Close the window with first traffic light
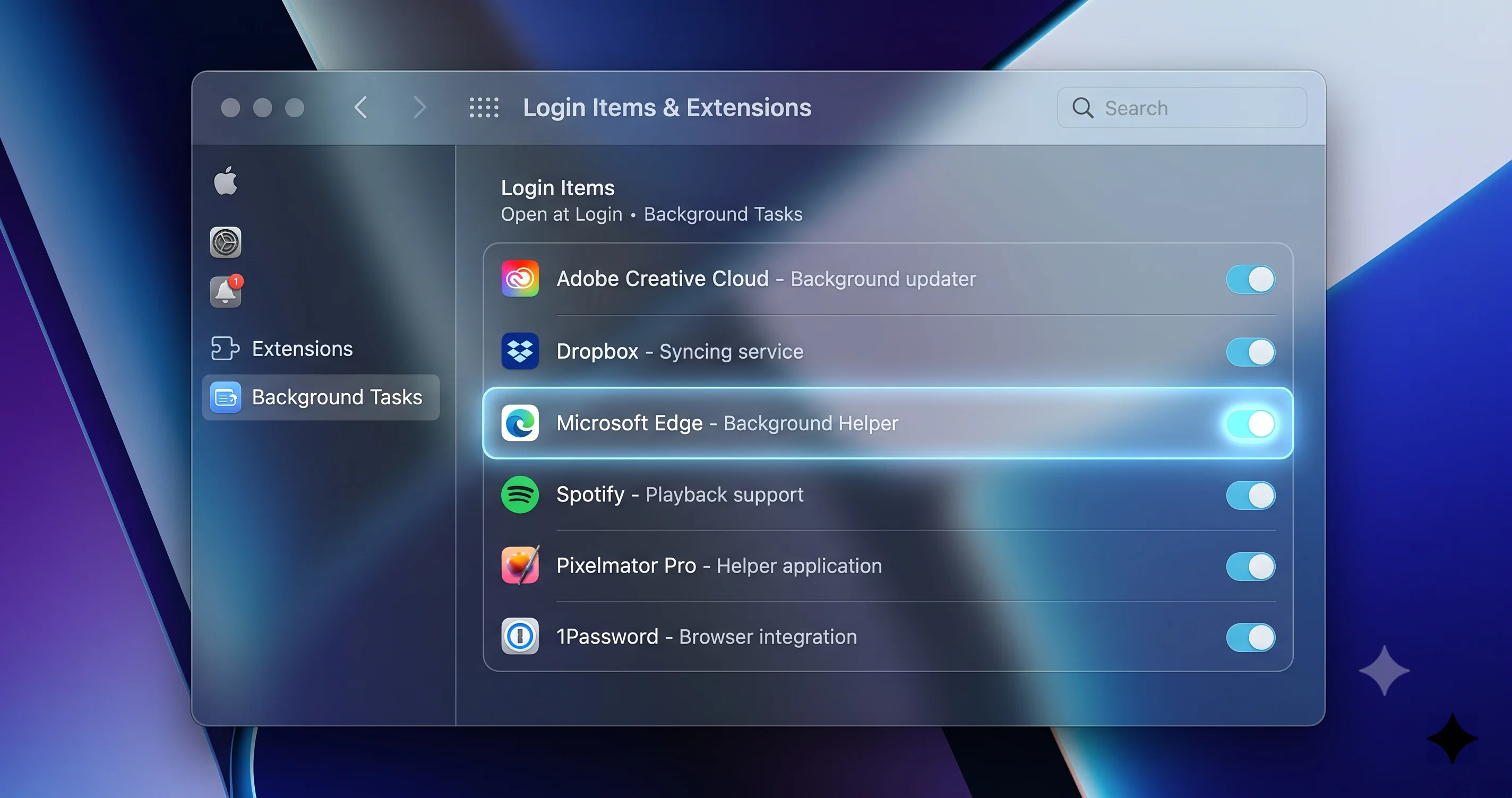The image size is (1512, 798). pos(230,108)
